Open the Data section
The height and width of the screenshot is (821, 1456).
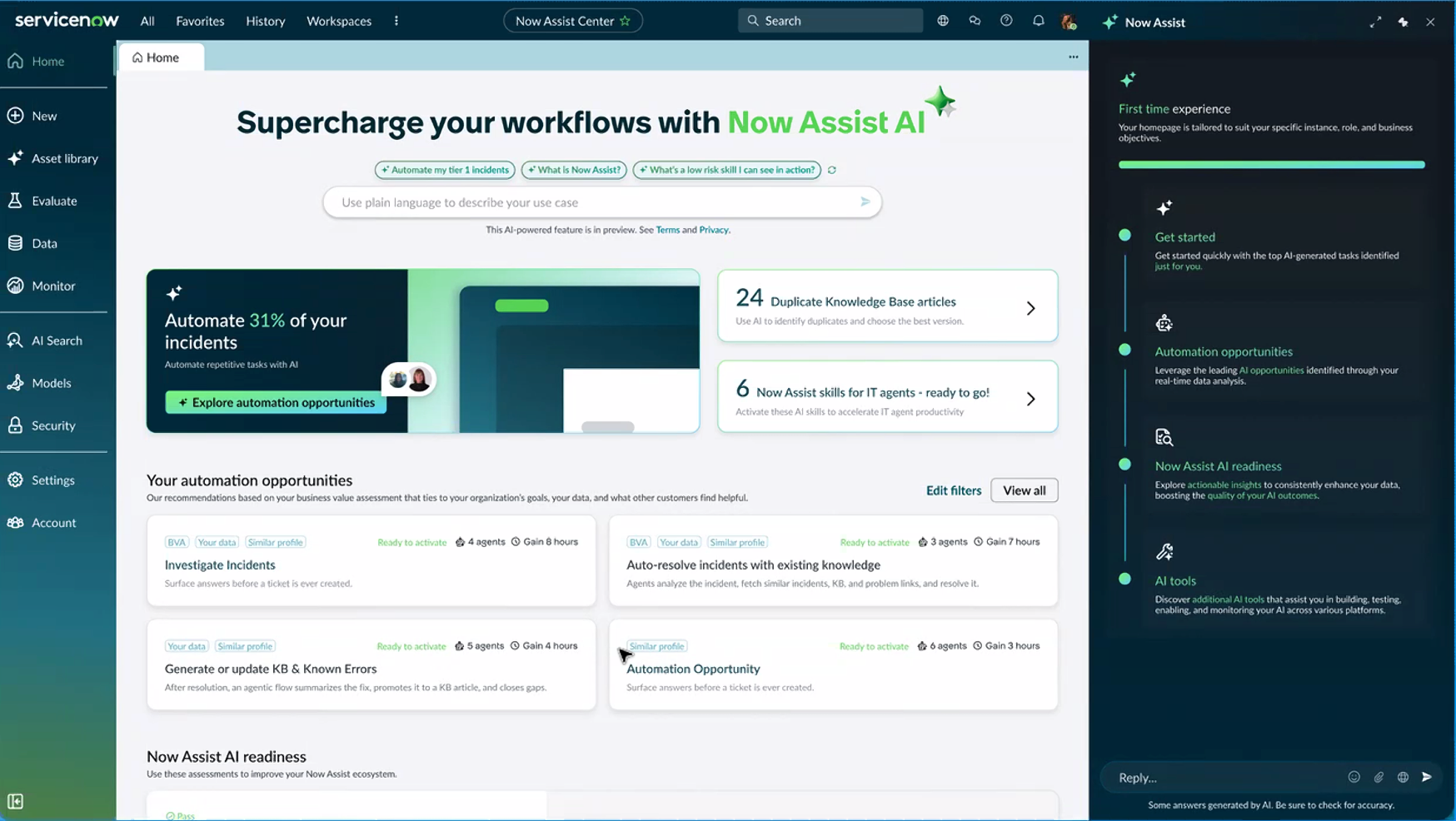coord(33,243)
